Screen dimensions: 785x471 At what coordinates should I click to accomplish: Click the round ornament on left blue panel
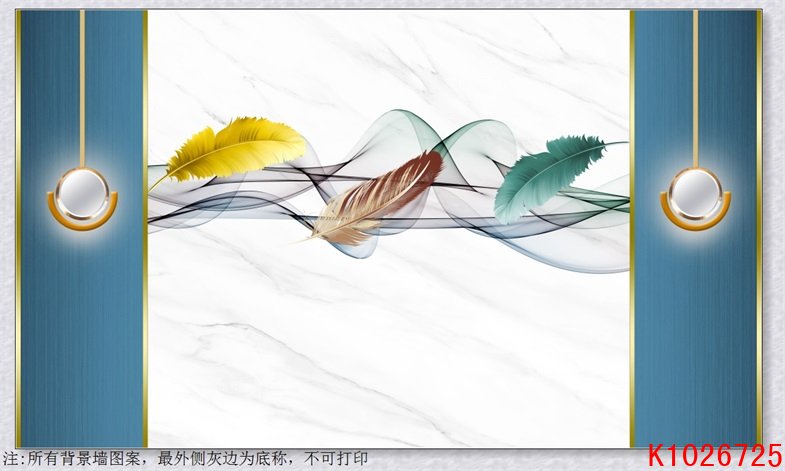point(83,198)
